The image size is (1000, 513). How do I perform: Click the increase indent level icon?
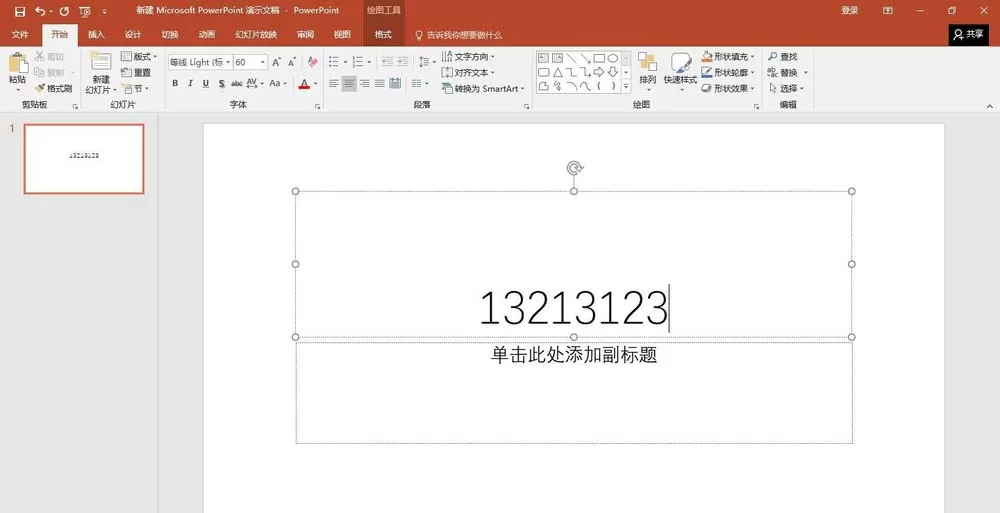coord(402,62)
